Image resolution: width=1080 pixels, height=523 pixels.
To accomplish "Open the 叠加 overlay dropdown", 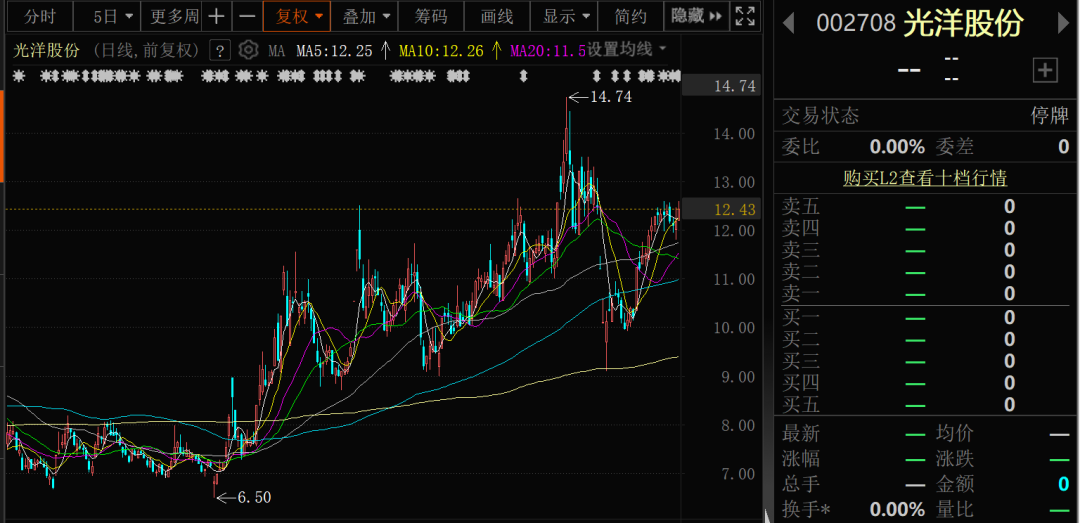I will pos(366,17).
